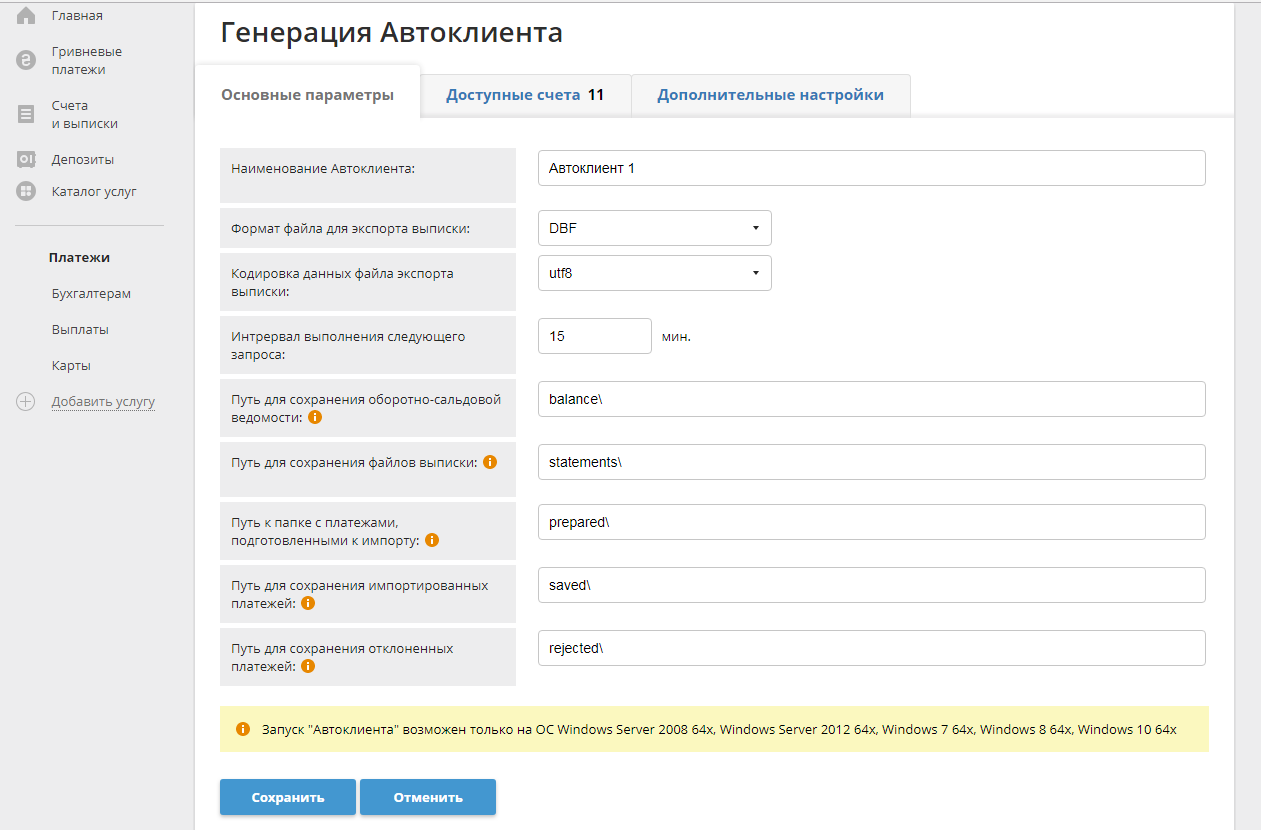This screenshot has height=830, width=1261.
Task: Click info icon beside файлов выписки path
Action: point(490,462)
